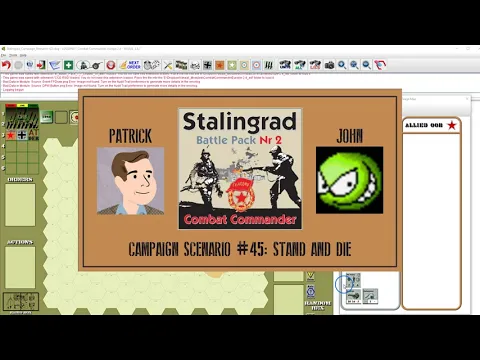Click the Patrick portrait on the title card
Image resolution: width=480 pixels, height=360 pixels.
[130, 181]
